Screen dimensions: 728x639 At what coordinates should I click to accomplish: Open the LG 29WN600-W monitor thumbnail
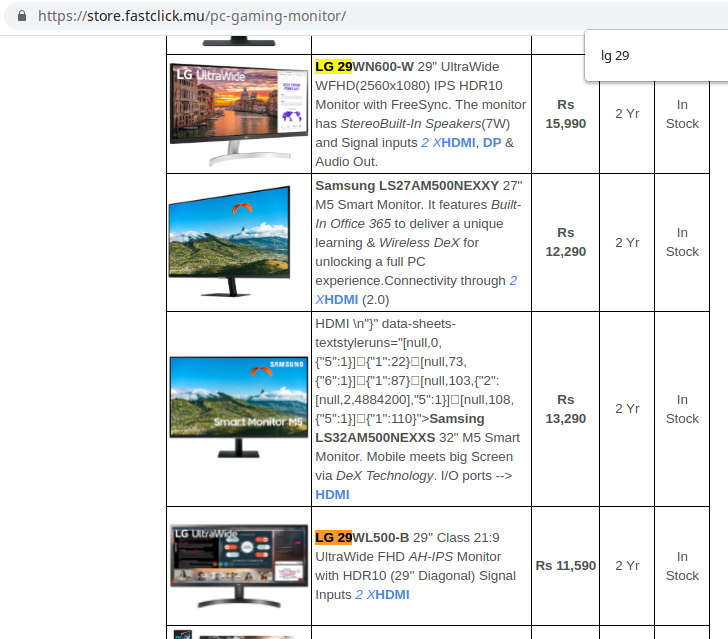239,115
